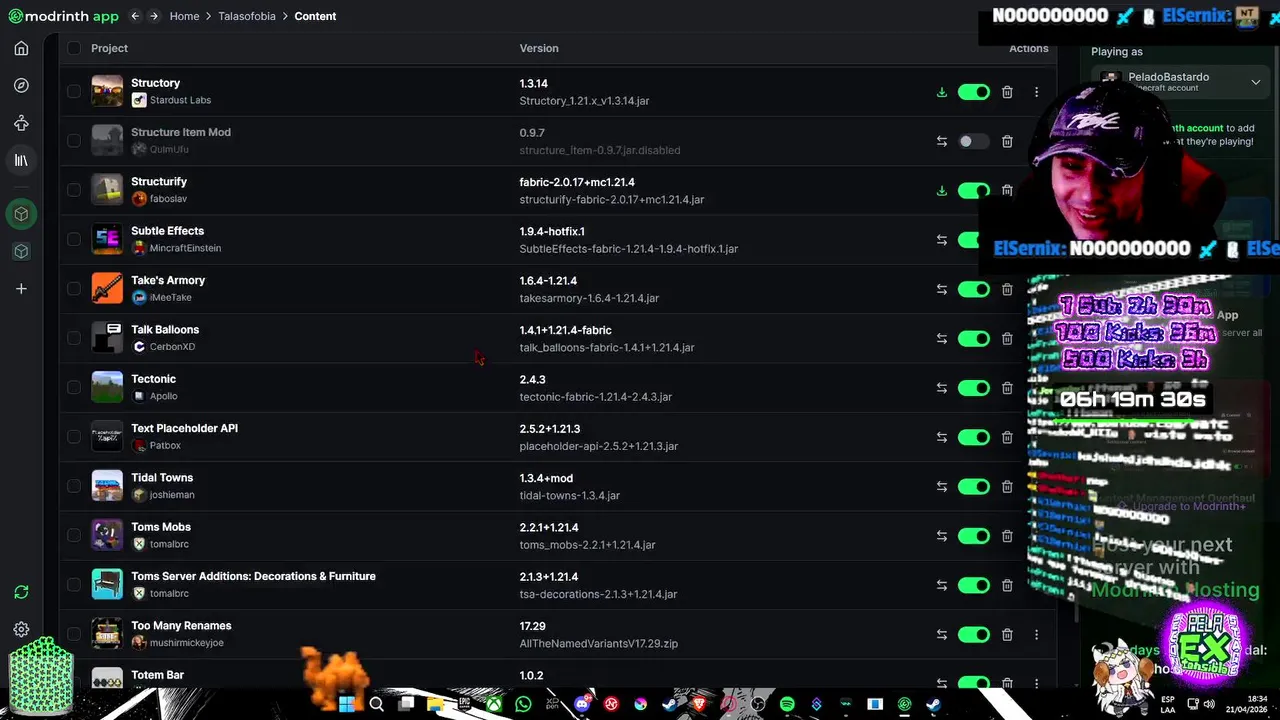Open the Library icon in sidebar
1280x720 pixels.
click(x=21, y=160)
